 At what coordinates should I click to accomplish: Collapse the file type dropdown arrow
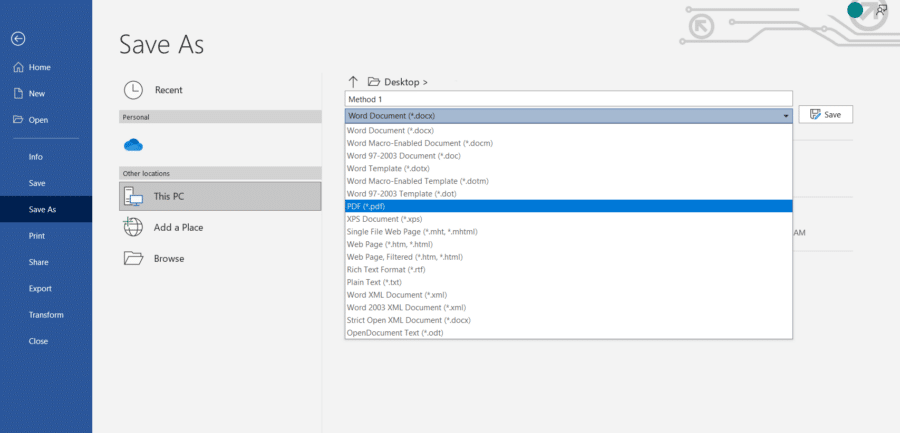(786, 116)
